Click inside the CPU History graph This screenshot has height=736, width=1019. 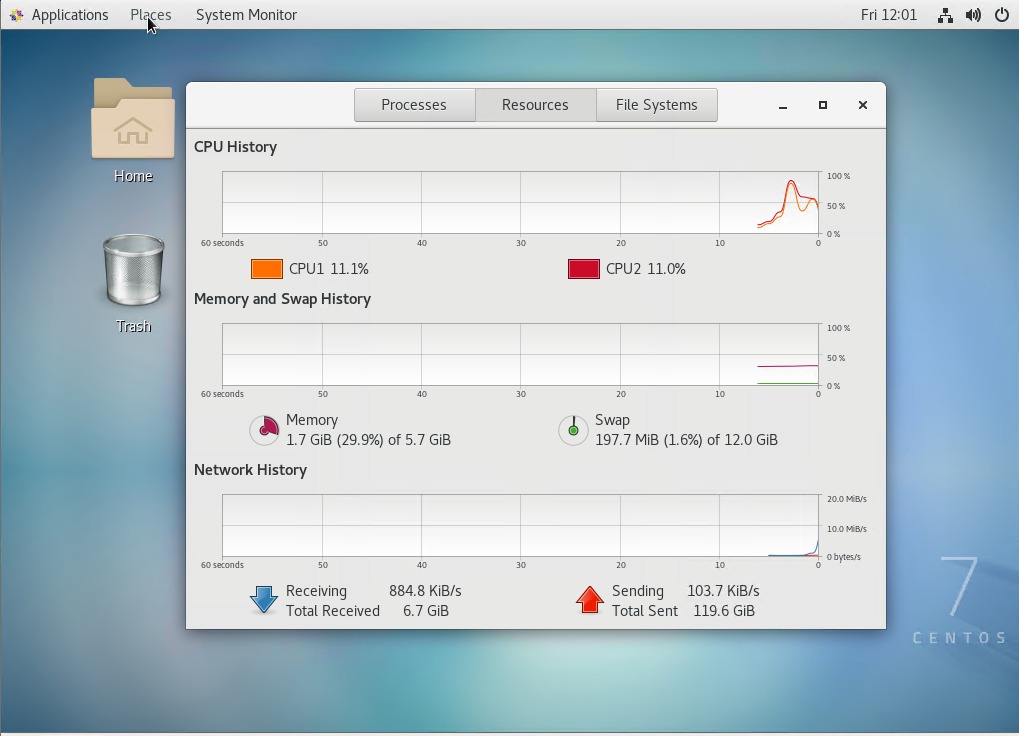coord(520,203)
